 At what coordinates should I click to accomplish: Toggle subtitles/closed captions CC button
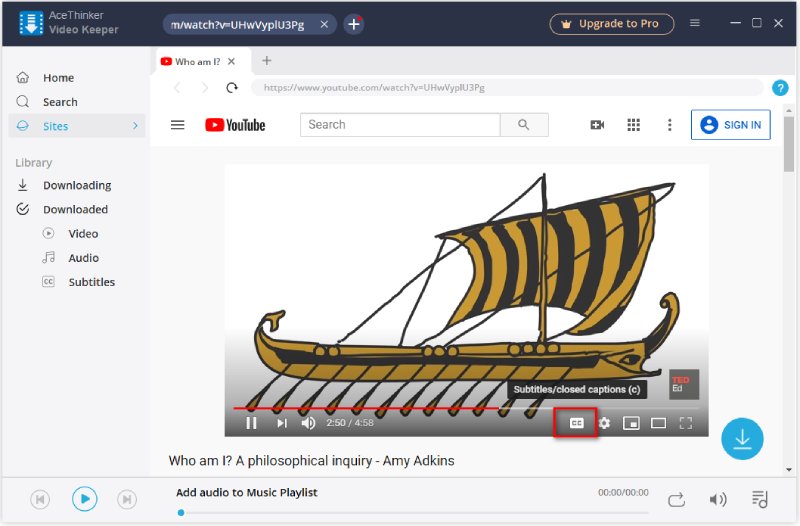pyautogui.click(x=576, y=423)
